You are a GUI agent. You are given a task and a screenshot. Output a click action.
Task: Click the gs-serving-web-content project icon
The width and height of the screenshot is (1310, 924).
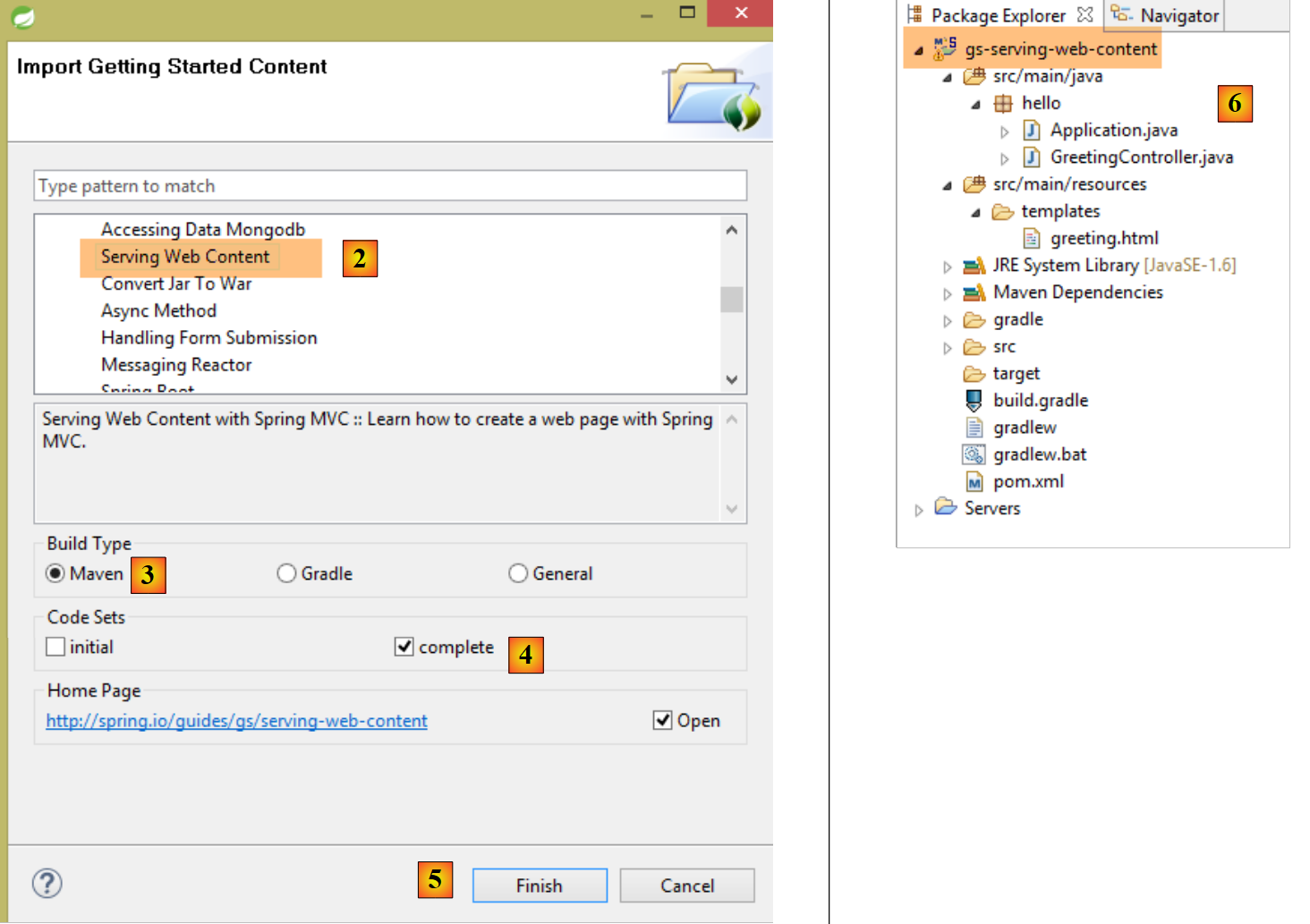click(x=945, y=48)
